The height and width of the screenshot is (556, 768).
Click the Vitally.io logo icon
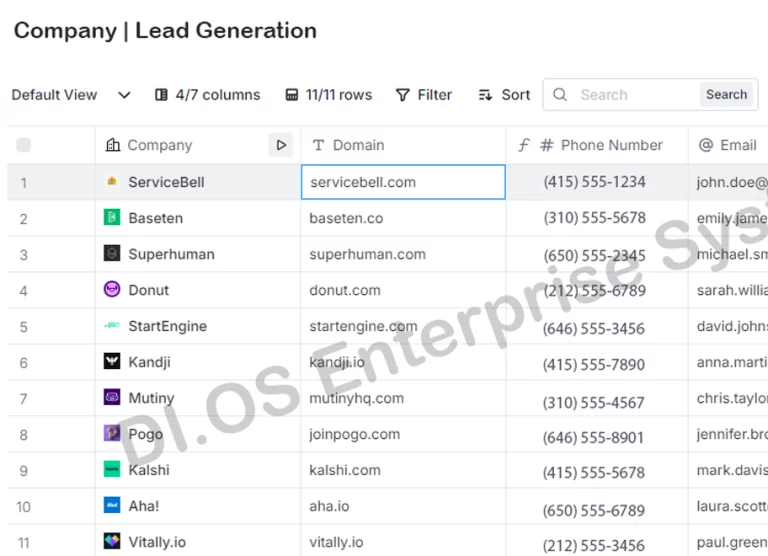(112, 541)
